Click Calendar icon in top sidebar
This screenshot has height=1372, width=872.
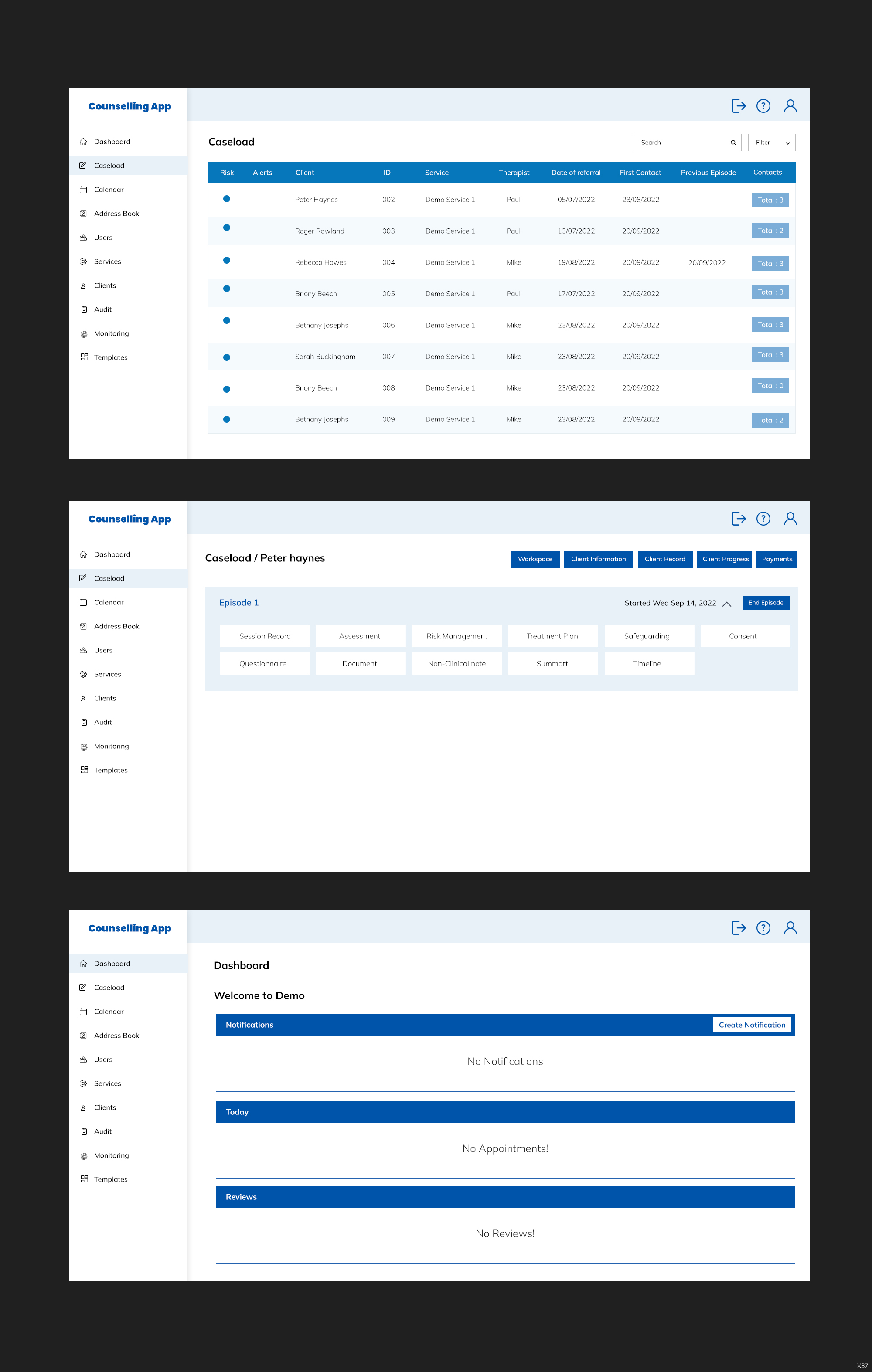point(83,190)
